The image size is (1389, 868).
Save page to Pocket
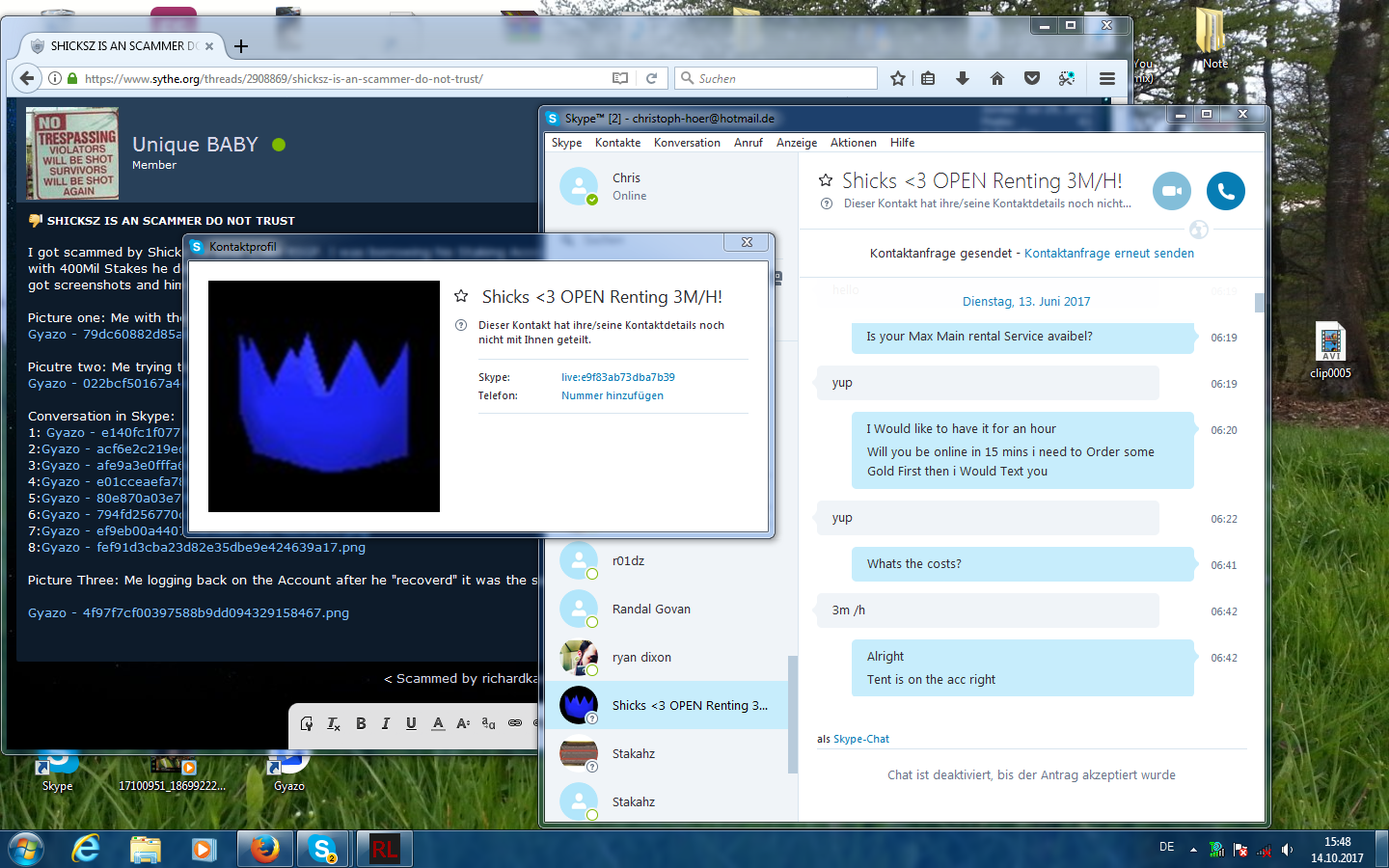click(1032, 78)
